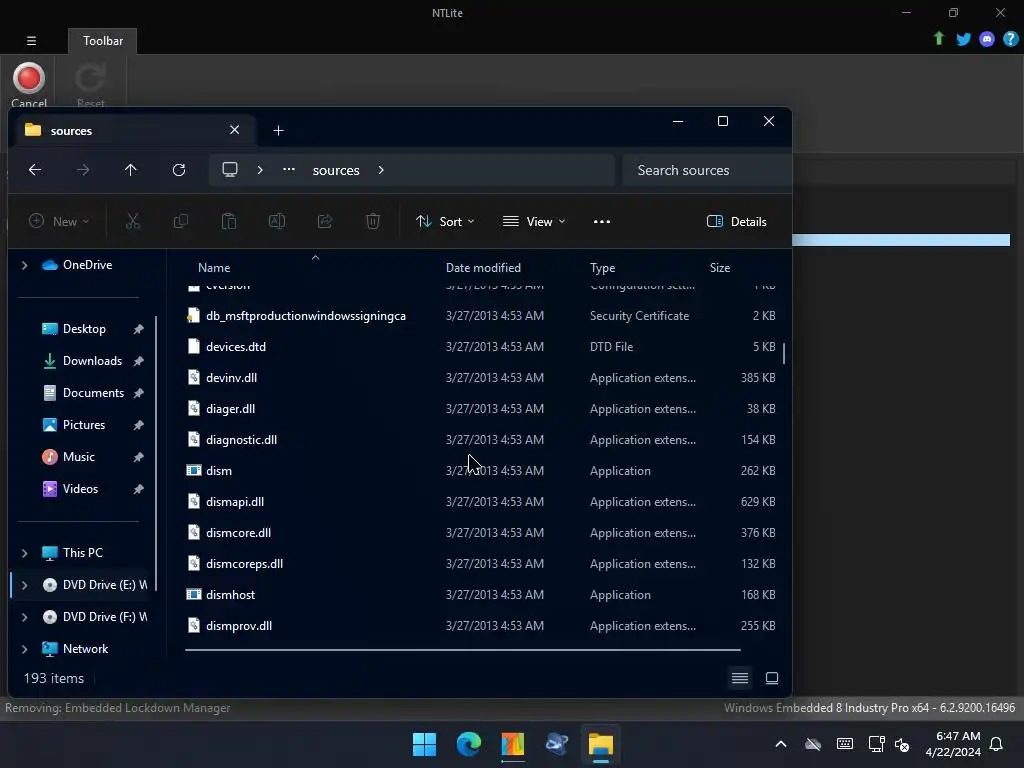Open the NTLite taskbar icon
The image size is (1024, 768).
tap(513, 744)
